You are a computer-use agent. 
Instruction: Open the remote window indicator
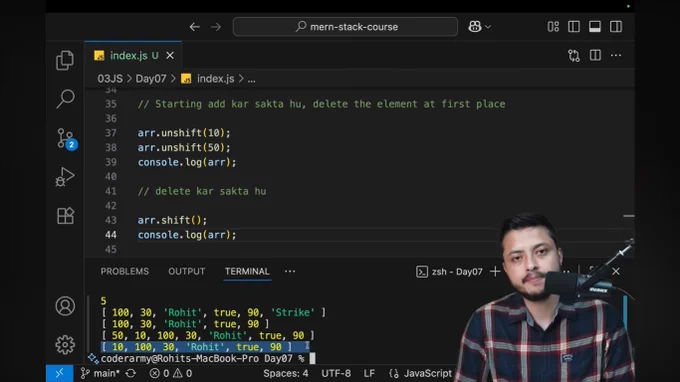tap(59, 373)
